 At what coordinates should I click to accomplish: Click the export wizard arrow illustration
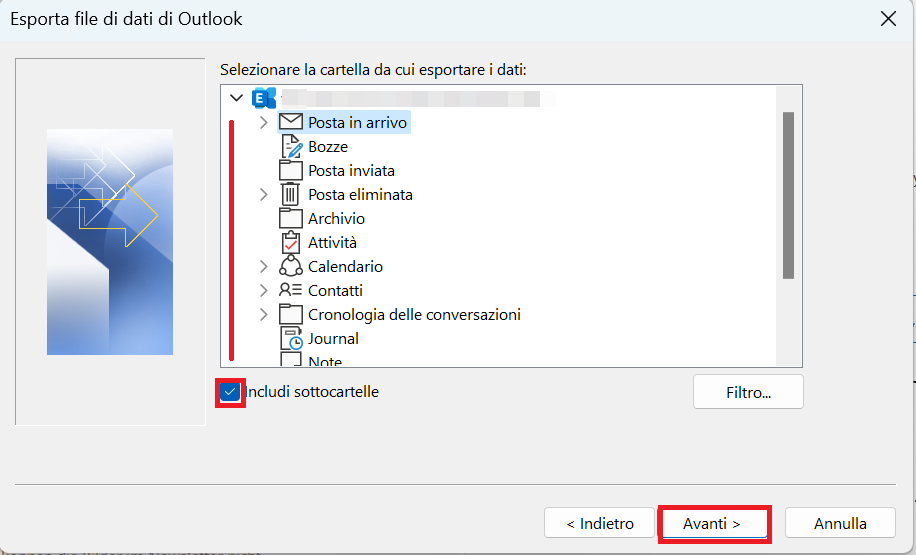pyautogui.click(x=110, y=242)
